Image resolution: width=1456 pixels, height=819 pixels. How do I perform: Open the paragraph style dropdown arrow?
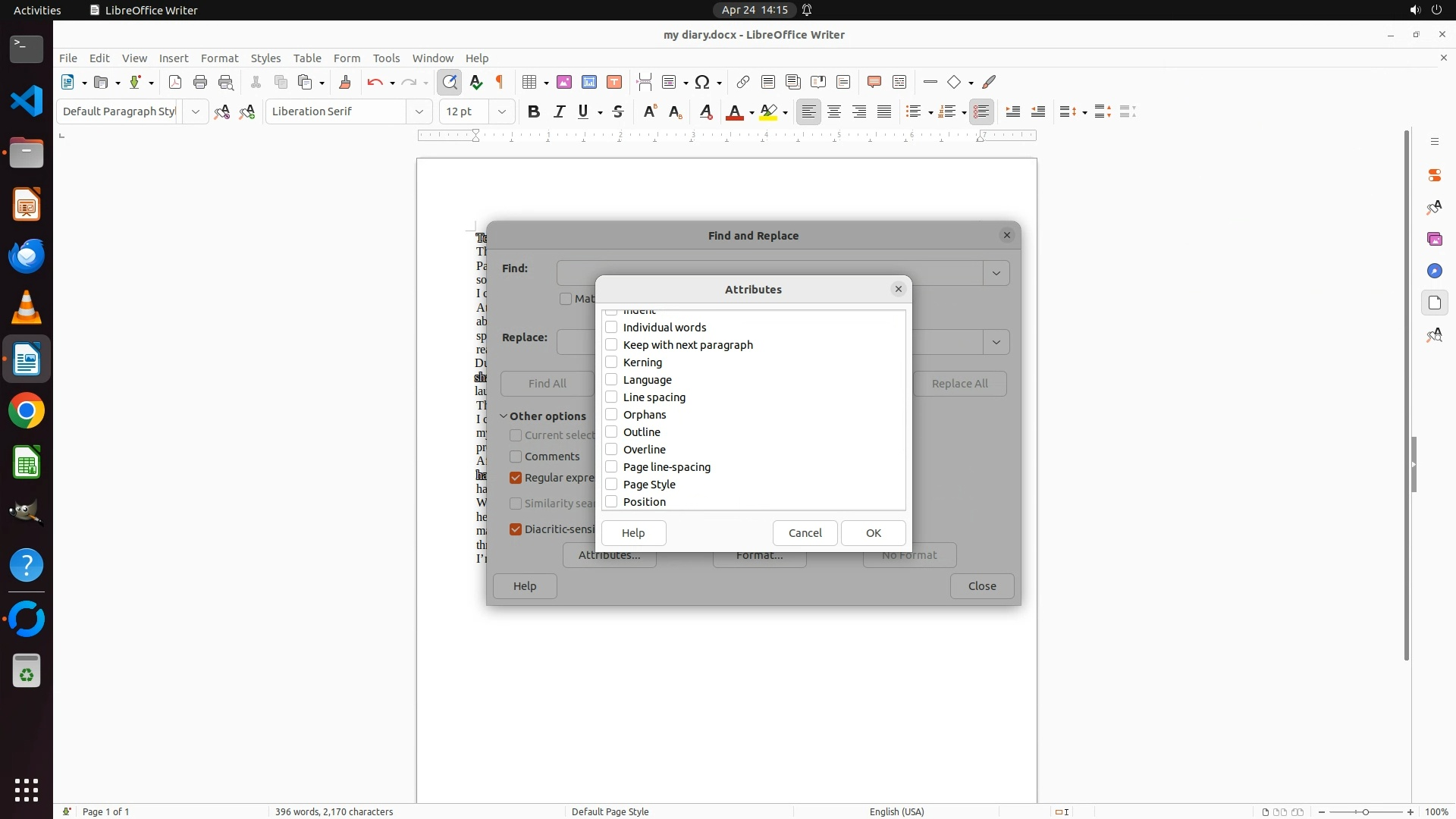click(x=195, y=111)
